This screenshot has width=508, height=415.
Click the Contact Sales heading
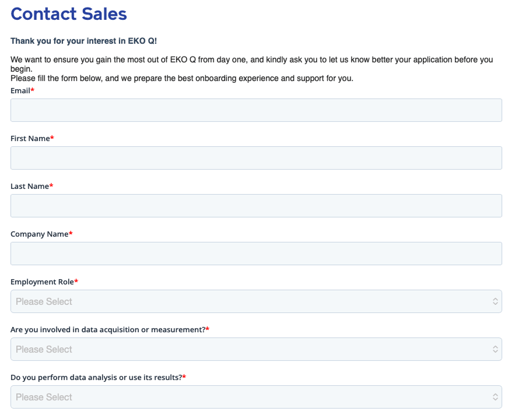[x=69, y=14]
